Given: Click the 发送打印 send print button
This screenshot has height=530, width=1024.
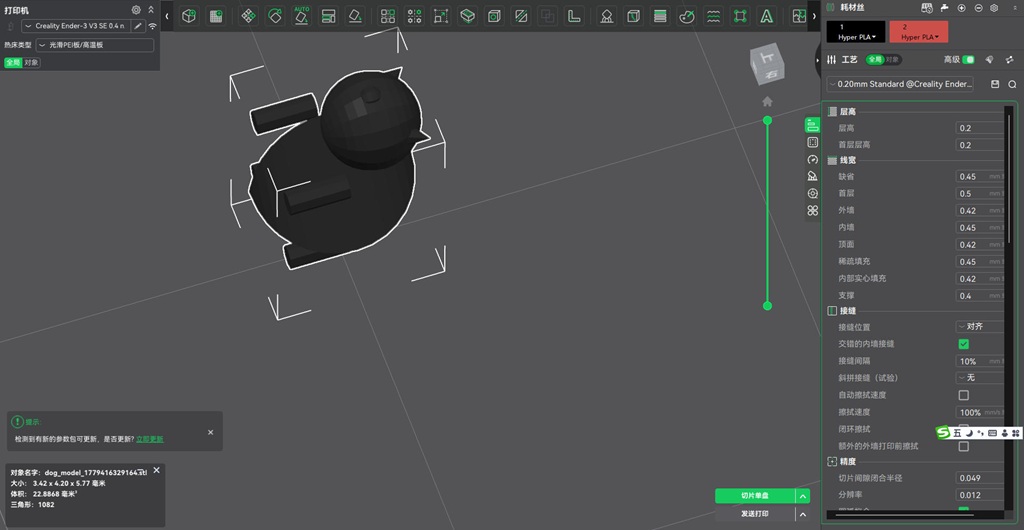Looking at the screenshot, I should pyautogui.click(x=755, y=514).
